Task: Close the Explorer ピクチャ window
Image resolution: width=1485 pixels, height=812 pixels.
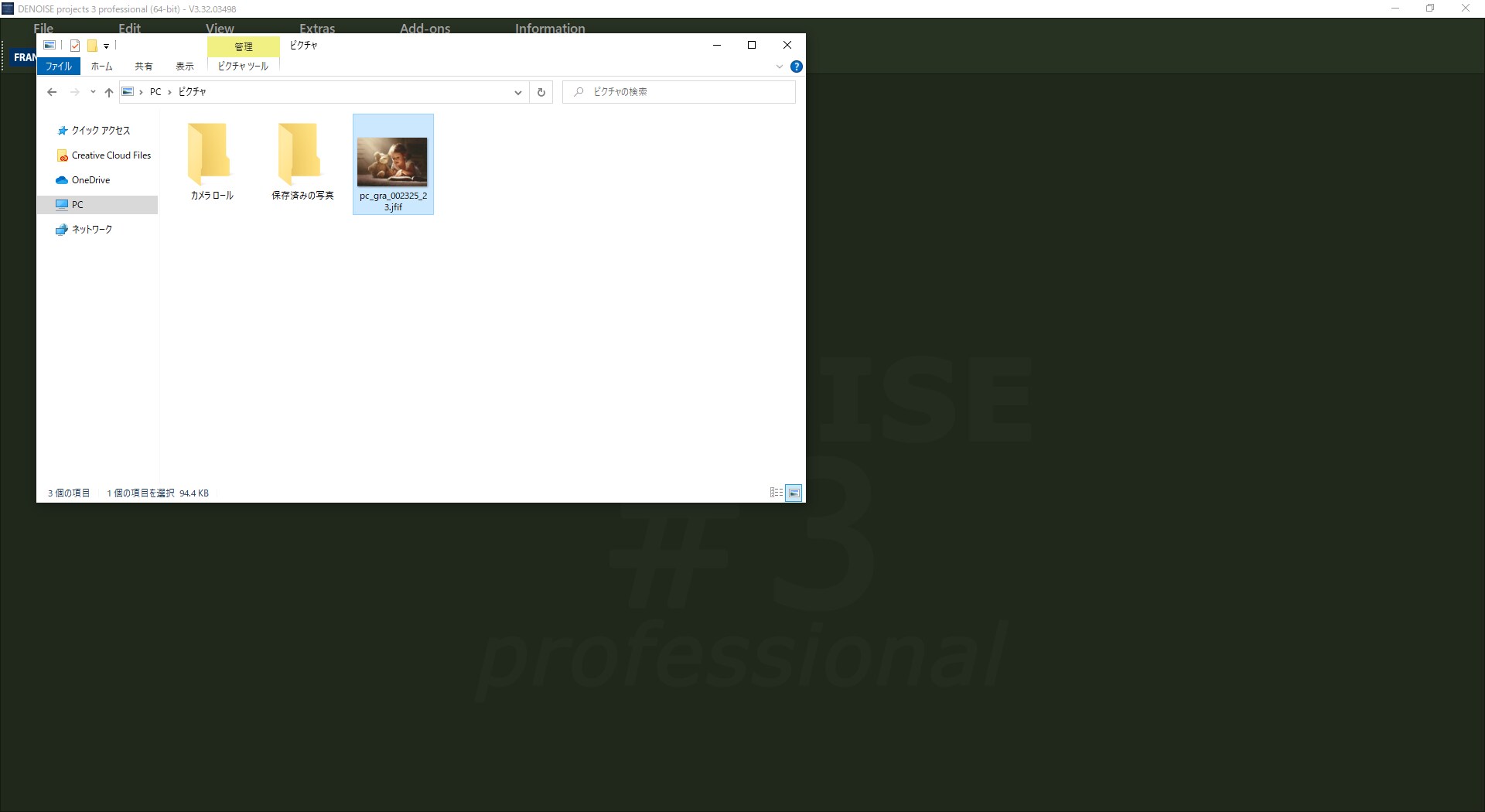Action: 787,45
